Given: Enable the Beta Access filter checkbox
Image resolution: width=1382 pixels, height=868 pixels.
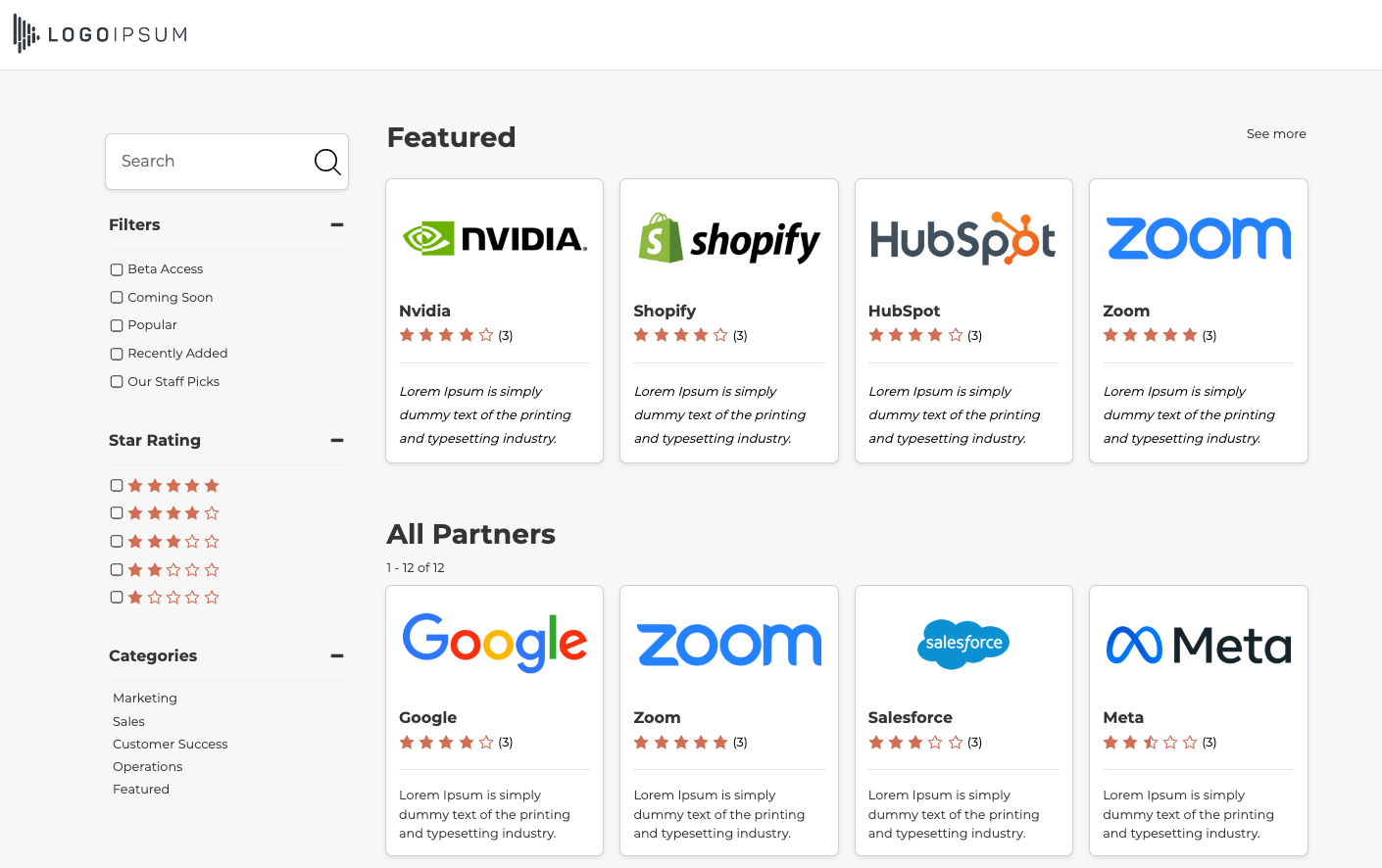Looking at the screenshot, I should tap(117, 269).
